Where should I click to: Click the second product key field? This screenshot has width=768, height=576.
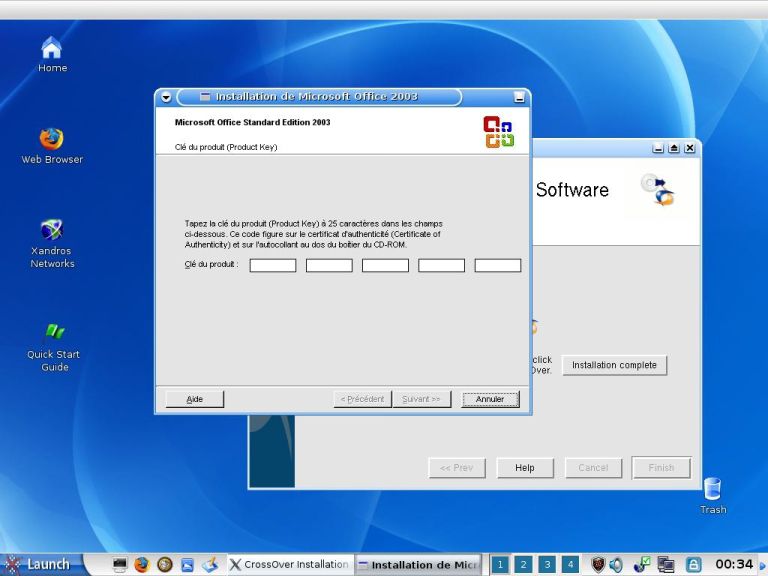329,265
